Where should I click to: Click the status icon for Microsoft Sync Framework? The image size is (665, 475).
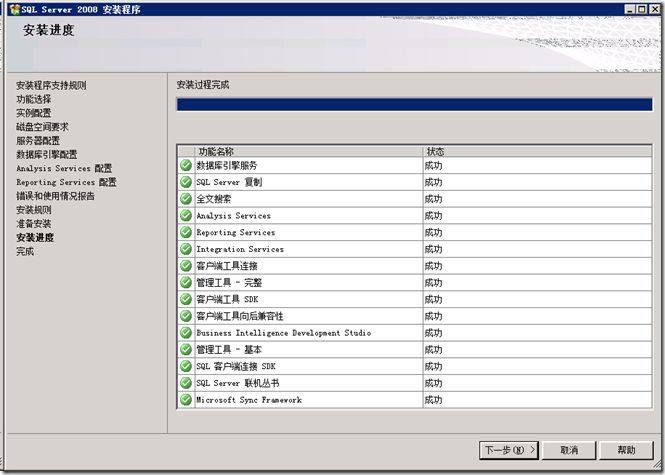click(x=186, y=400)
